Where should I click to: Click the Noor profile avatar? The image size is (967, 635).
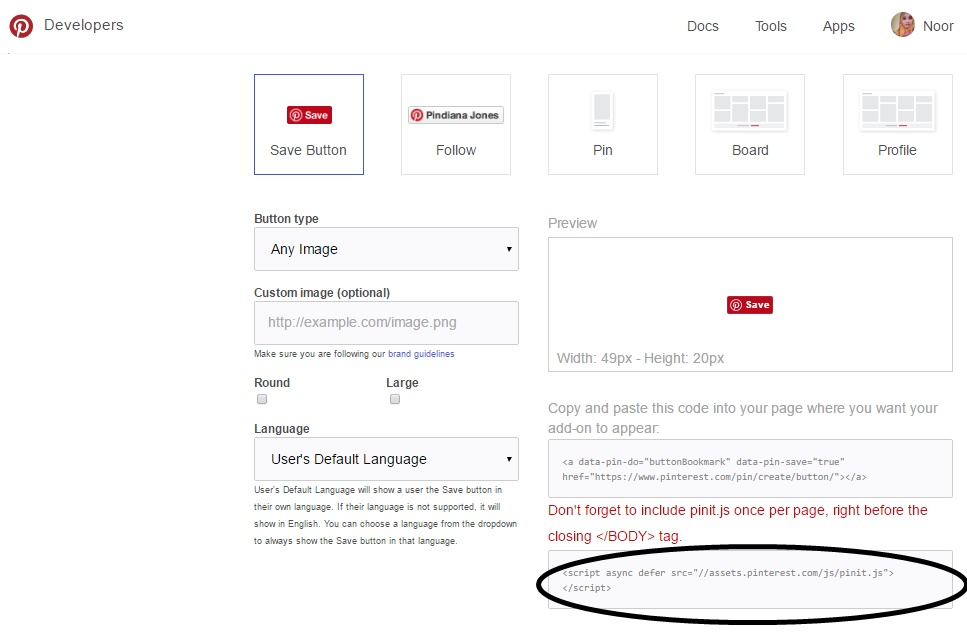903,25
